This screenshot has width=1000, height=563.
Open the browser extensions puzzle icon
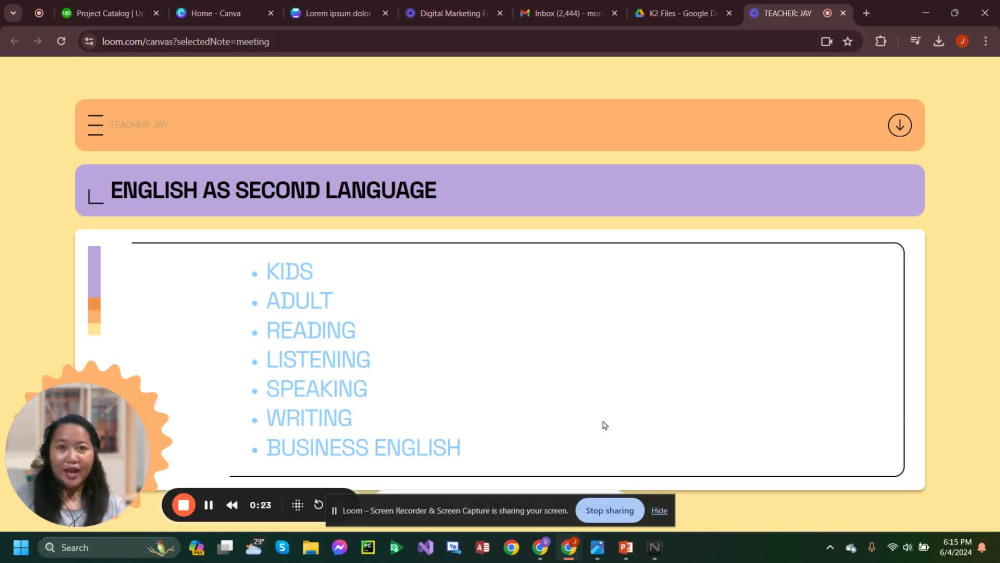pyautogui.click(x=881, y=41)
